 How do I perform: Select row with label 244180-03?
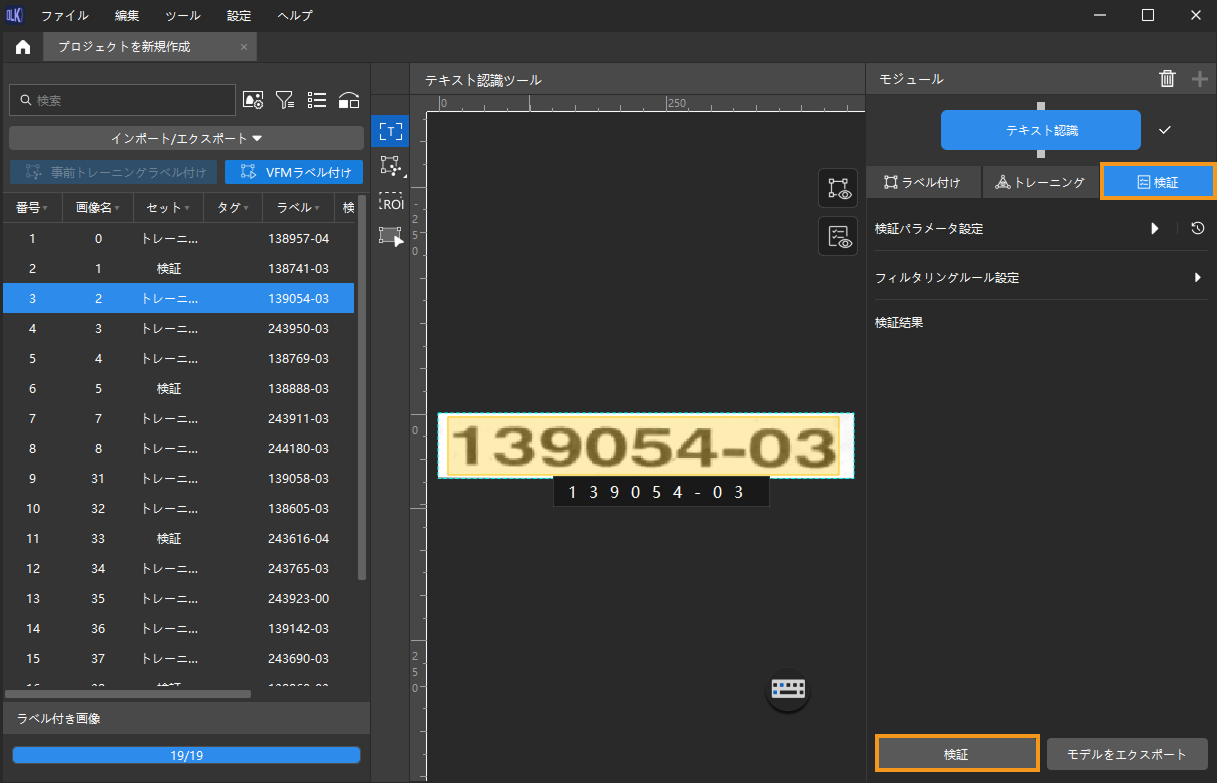[x=178, y=448]
